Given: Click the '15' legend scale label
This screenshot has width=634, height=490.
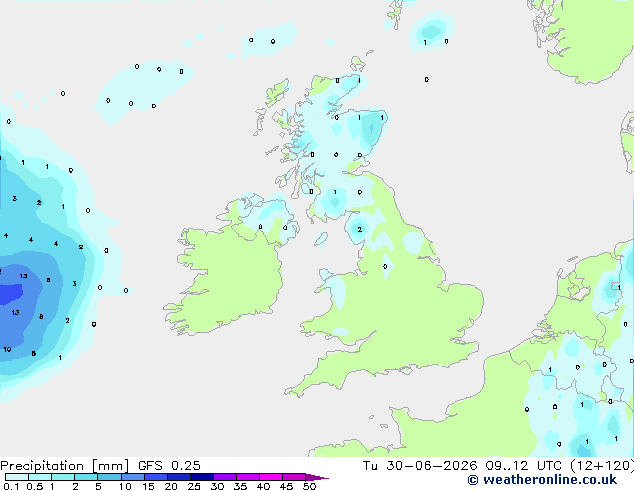Looking at the screenshot, I should coord(148,486).
